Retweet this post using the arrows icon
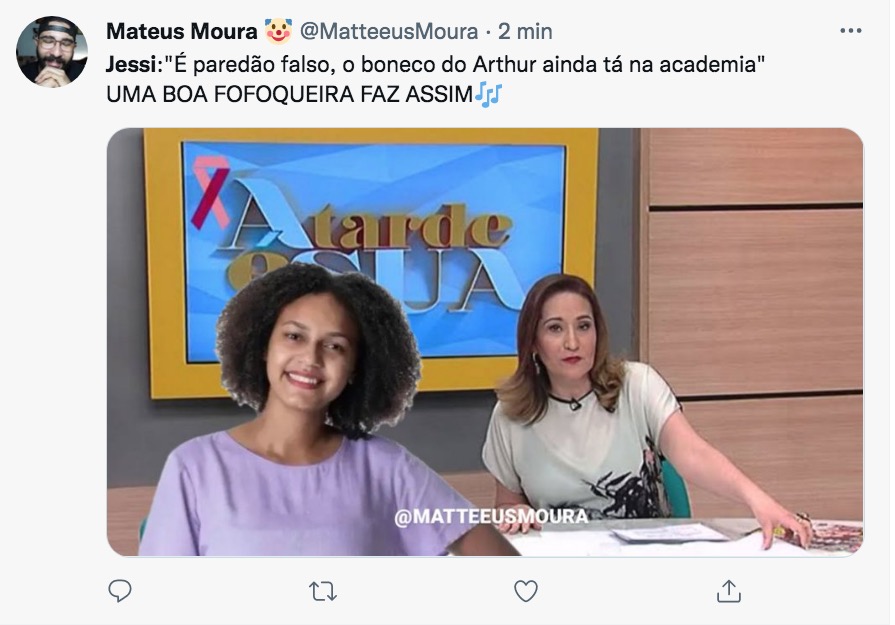The width and height of the screenshot is (895, 625). [323, 591]
